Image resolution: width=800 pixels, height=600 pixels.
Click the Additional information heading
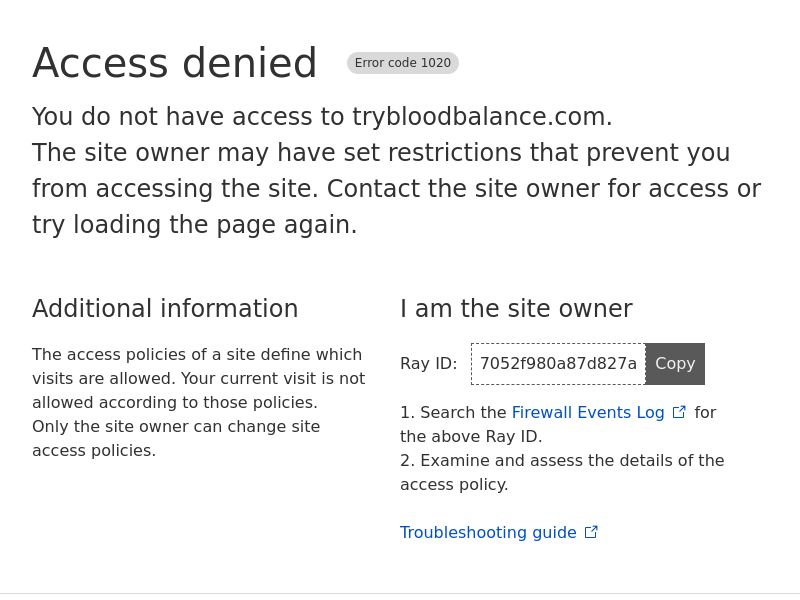coord(165,309)
